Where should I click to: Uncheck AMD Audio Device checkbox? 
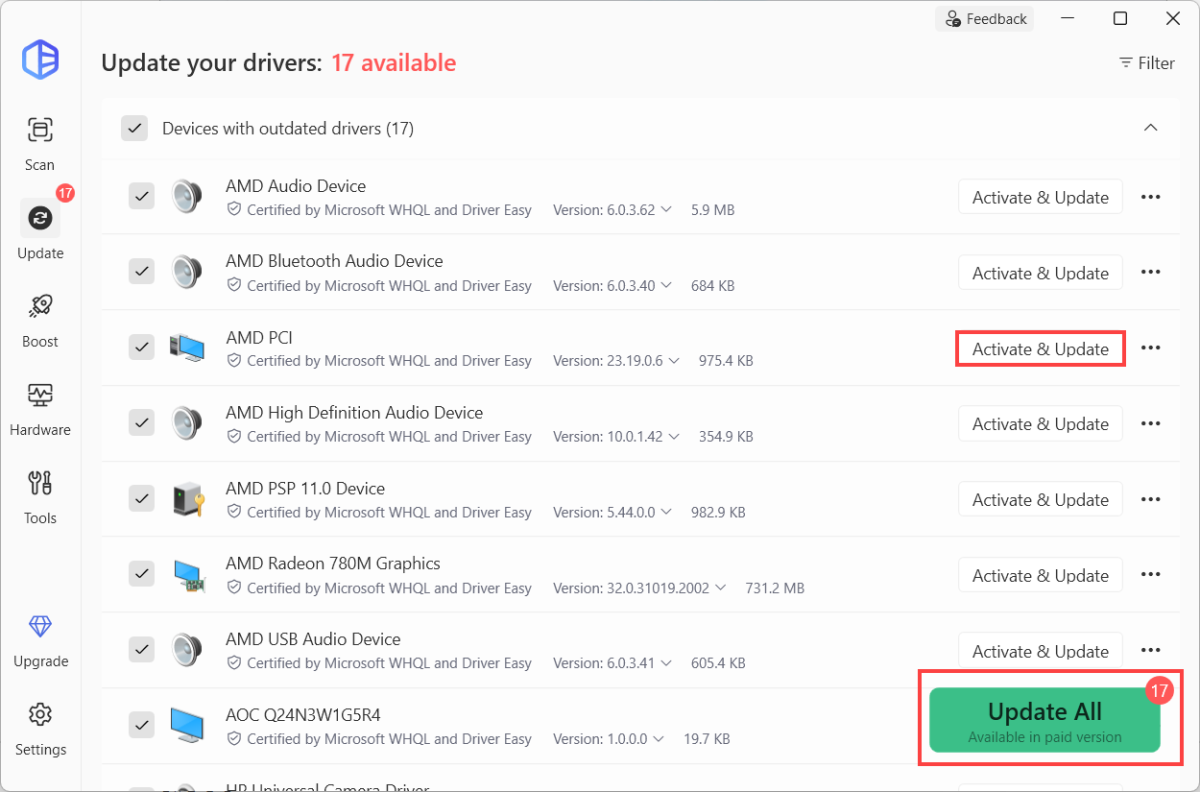[141, 197]
